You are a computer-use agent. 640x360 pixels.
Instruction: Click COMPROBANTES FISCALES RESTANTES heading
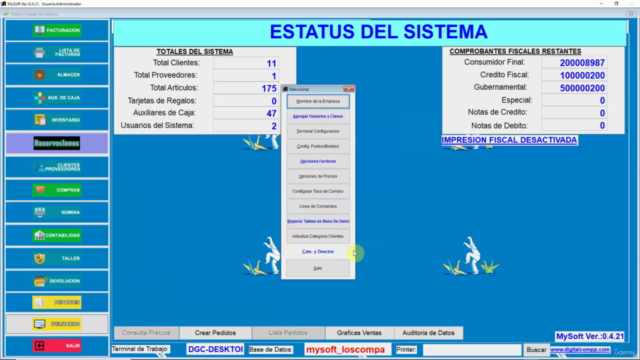[515, 51]
